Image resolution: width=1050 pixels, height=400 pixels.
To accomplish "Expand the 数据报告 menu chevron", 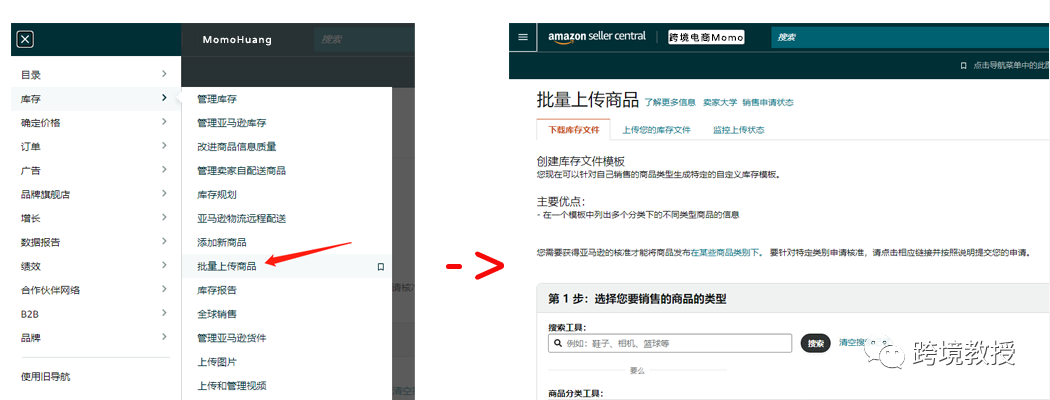I will 164,241.
